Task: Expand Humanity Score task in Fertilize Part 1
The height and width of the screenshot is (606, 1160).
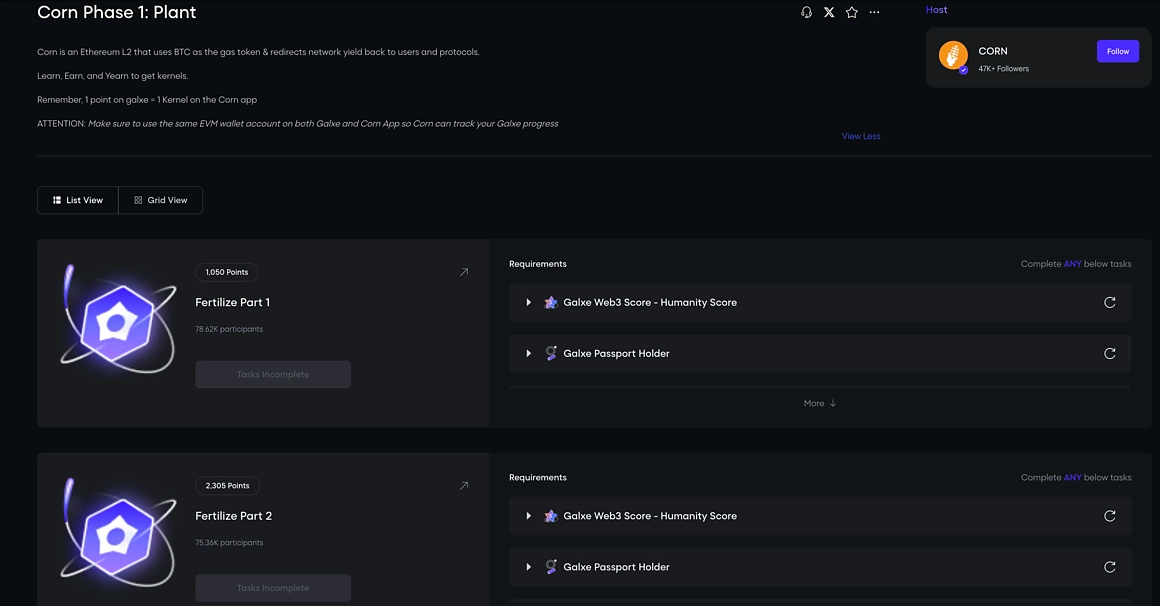Action: coord(528,303)
